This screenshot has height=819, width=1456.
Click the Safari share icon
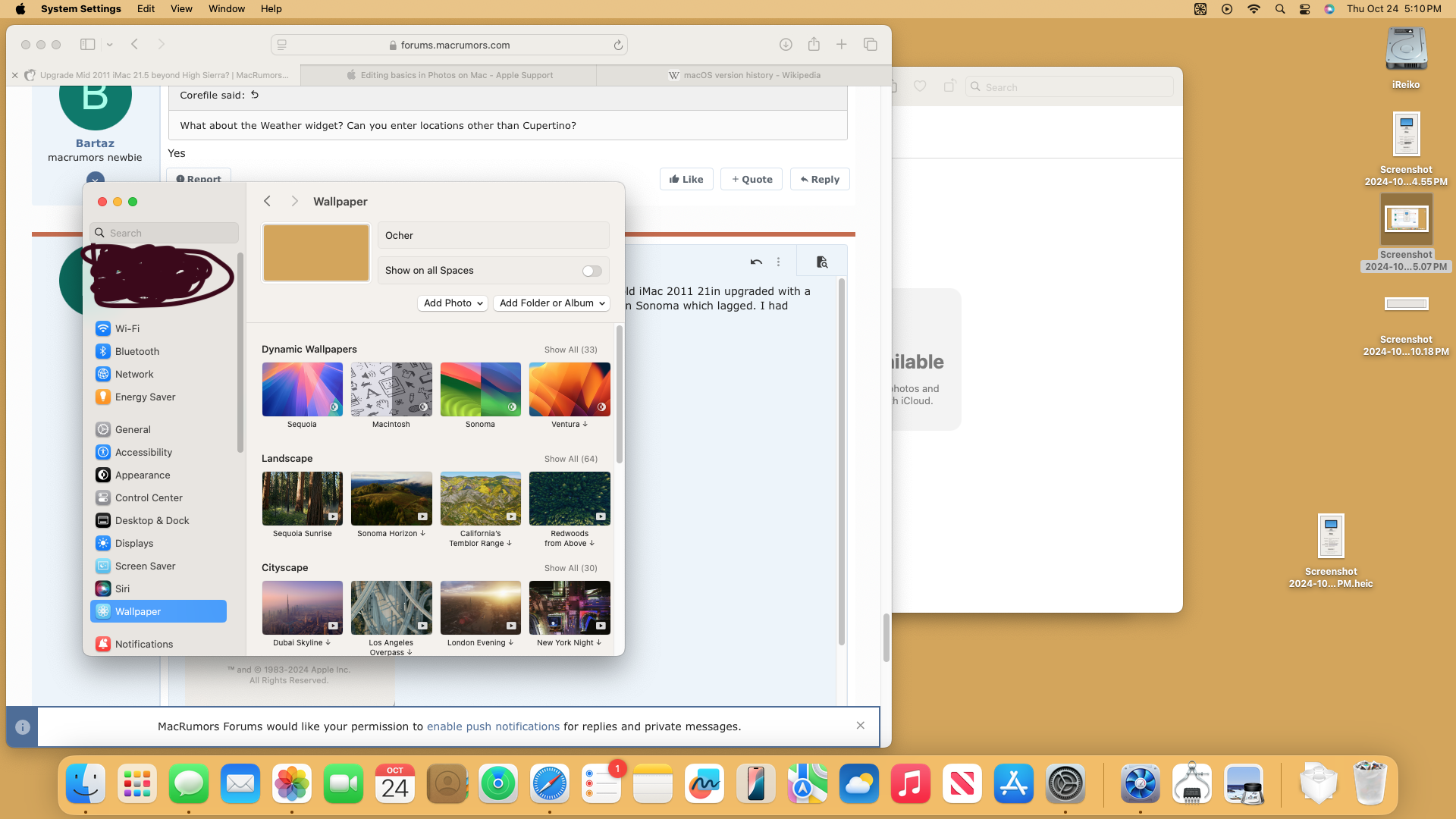click(x=814, y=45)
